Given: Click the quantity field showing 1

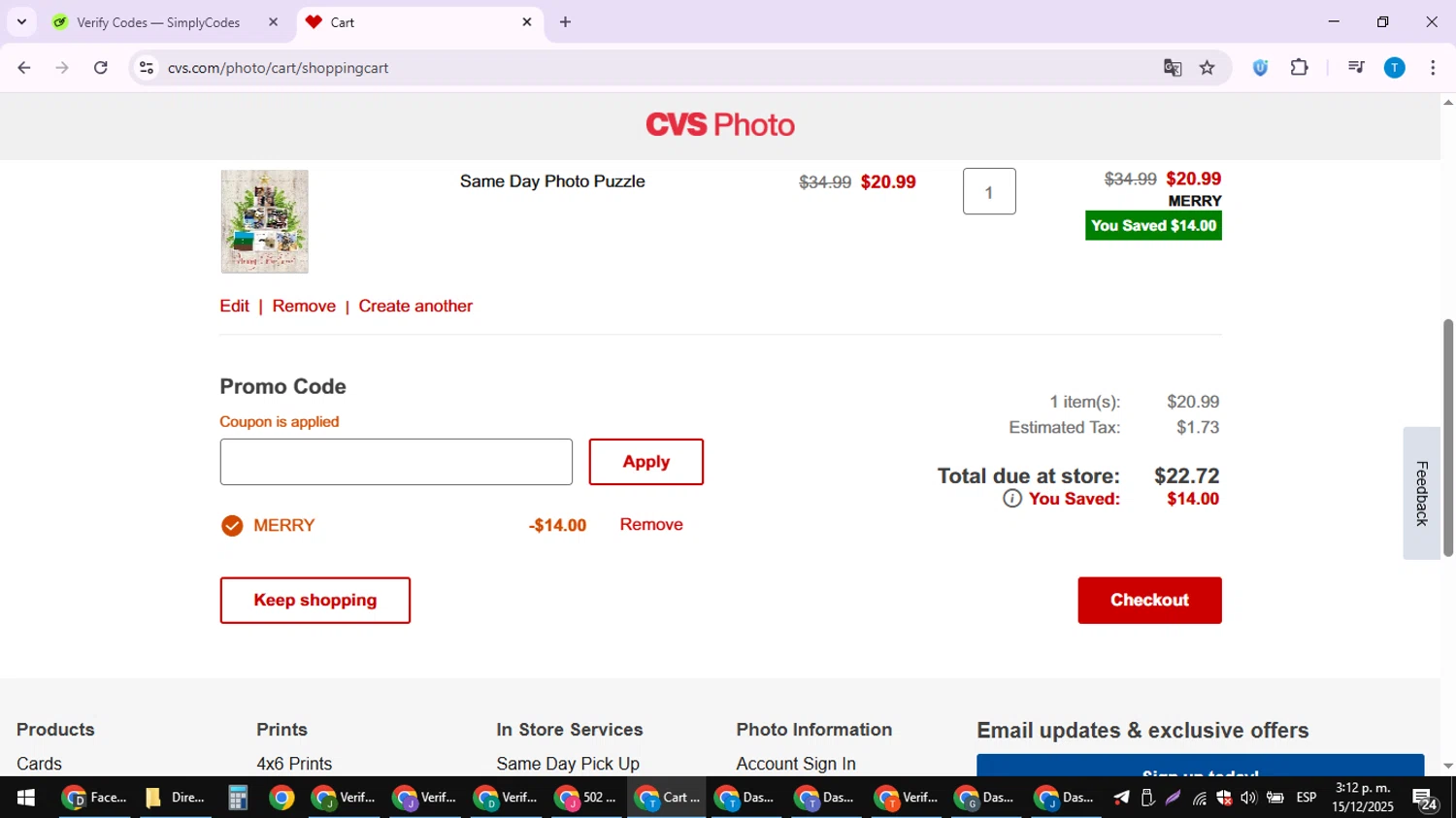Looking at the screenshot, I should (x=989, y=191).
